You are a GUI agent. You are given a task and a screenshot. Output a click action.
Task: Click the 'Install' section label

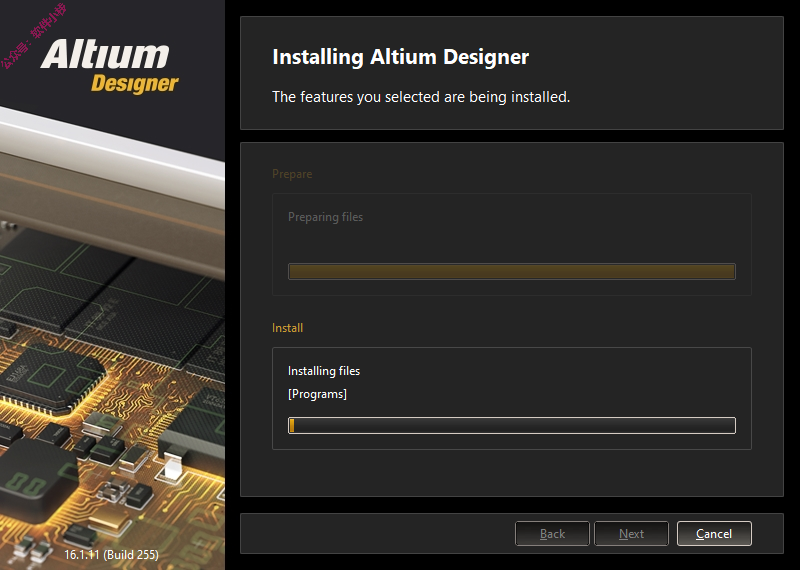click(x=288, y=328)
